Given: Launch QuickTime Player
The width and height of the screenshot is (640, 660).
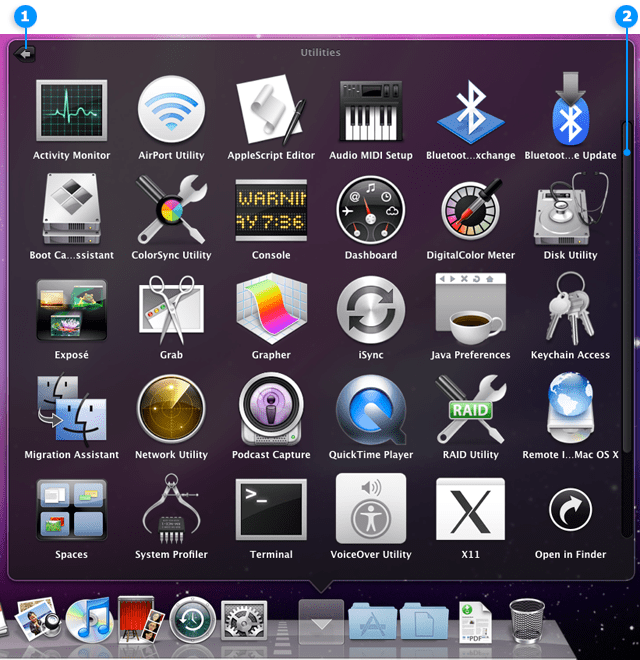Looking at the screenshot, I should click(x=371, y=410).
